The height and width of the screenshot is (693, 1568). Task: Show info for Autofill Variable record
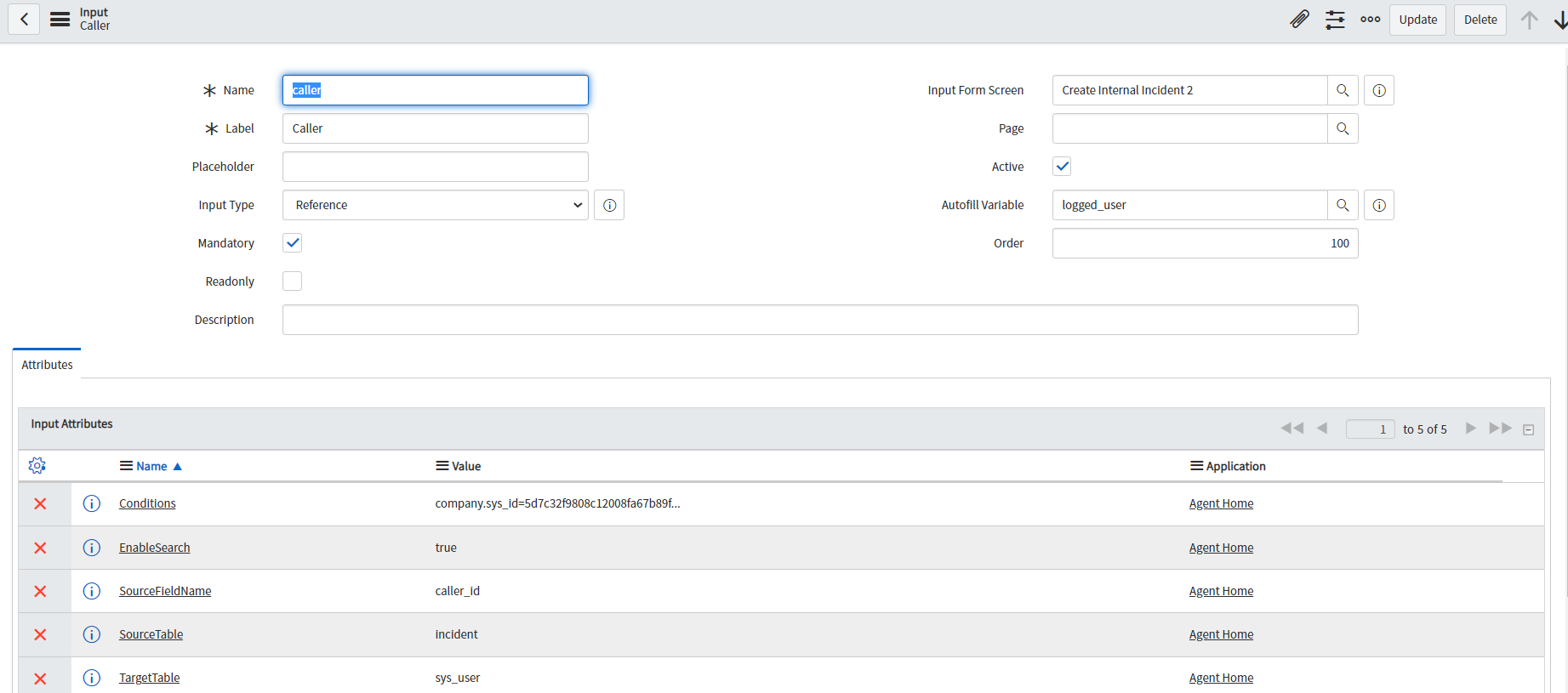pos(1379,205)
